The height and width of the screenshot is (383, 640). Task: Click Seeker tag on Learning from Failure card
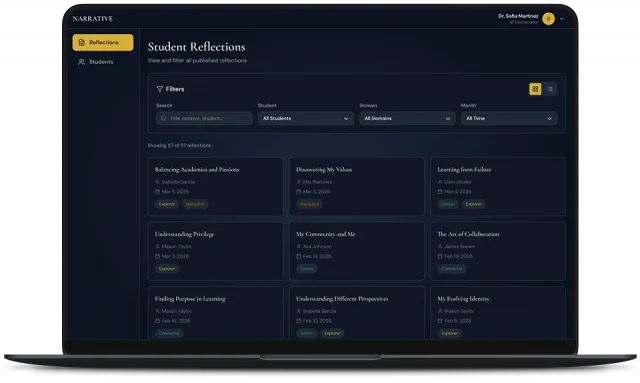pyautogui.click(x=448, y=204)
